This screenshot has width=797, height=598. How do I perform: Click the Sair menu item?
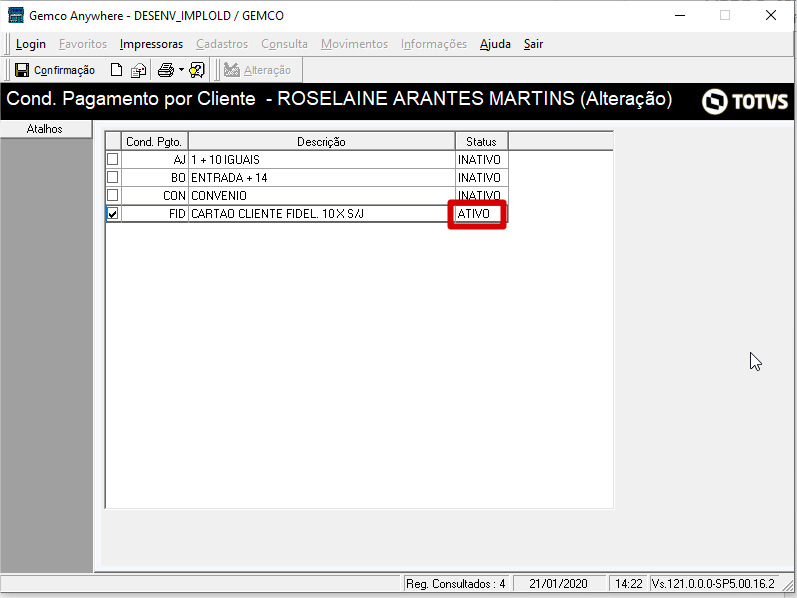point(533,44)
